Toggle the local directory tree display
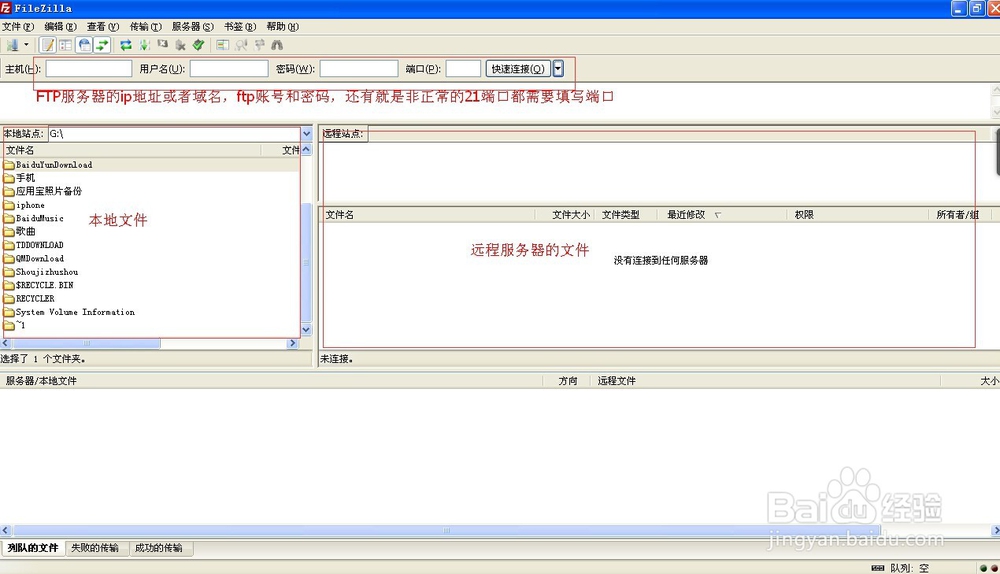Image resolution: width=1000 pixels, height=574 pixels. 66,45
